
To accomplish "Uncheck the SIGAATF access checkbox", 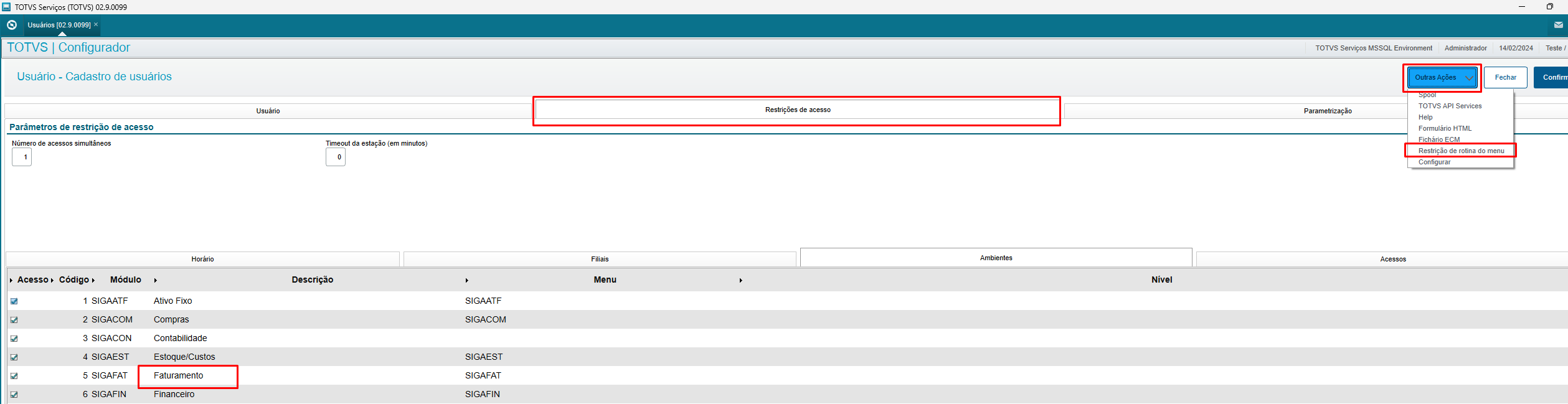I will pos(14,301).
